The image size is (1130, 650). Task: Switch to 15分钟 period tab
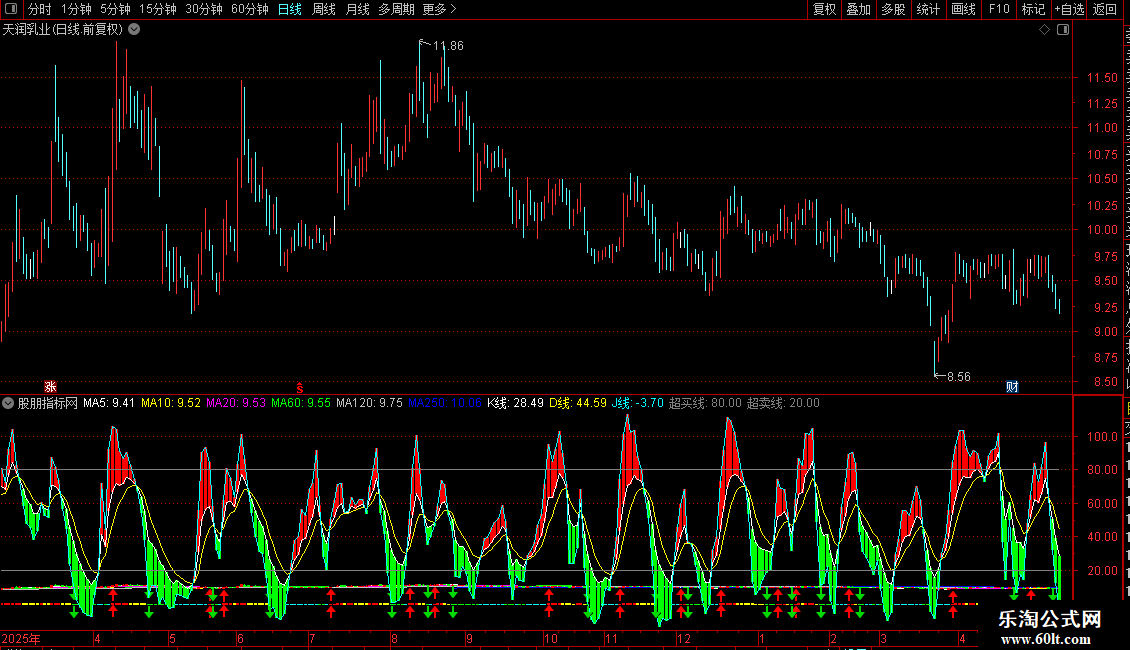pyautogui.click(x=158, y=9)
